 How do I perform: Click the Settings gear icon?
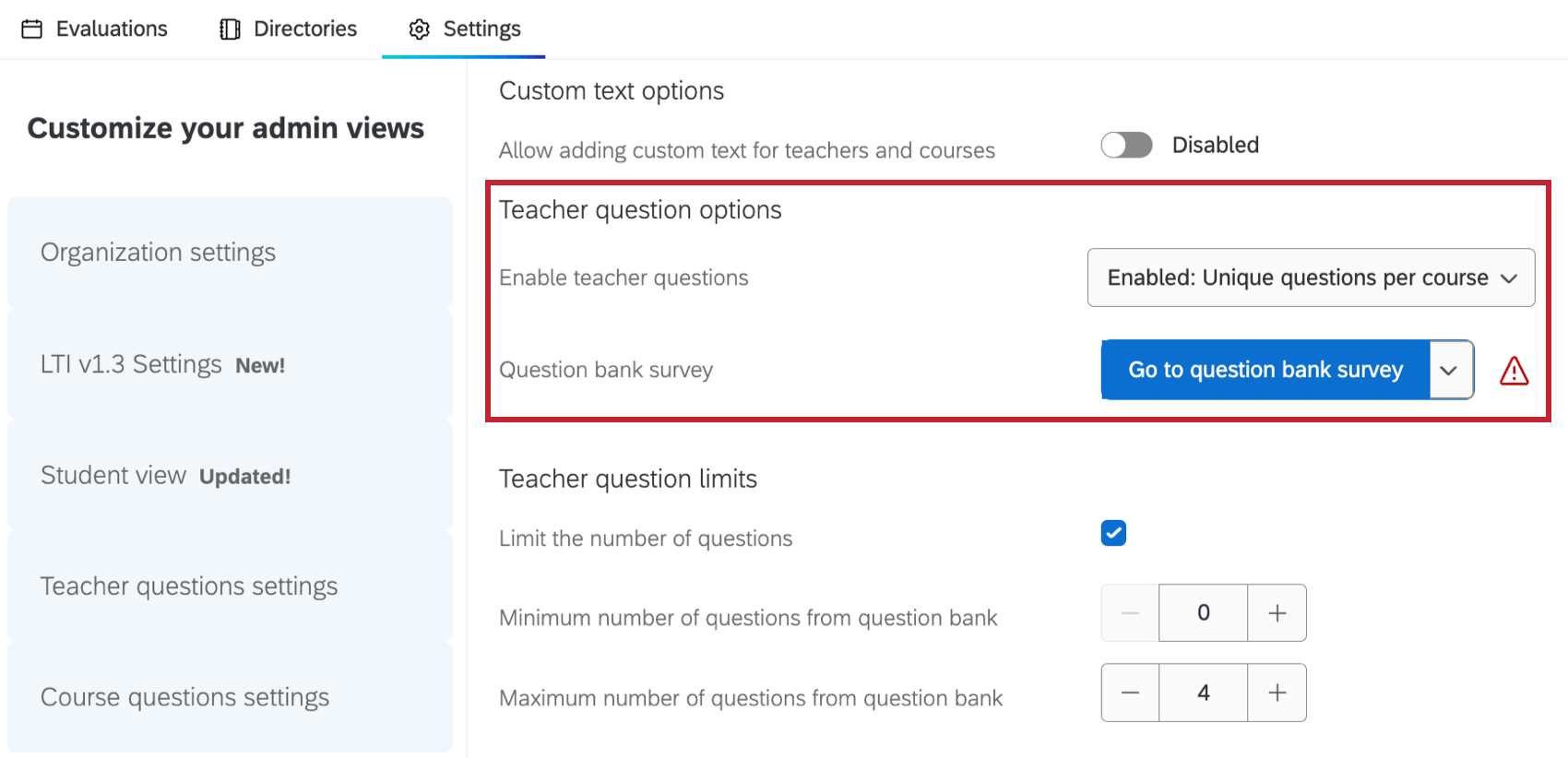click(418, 29)
